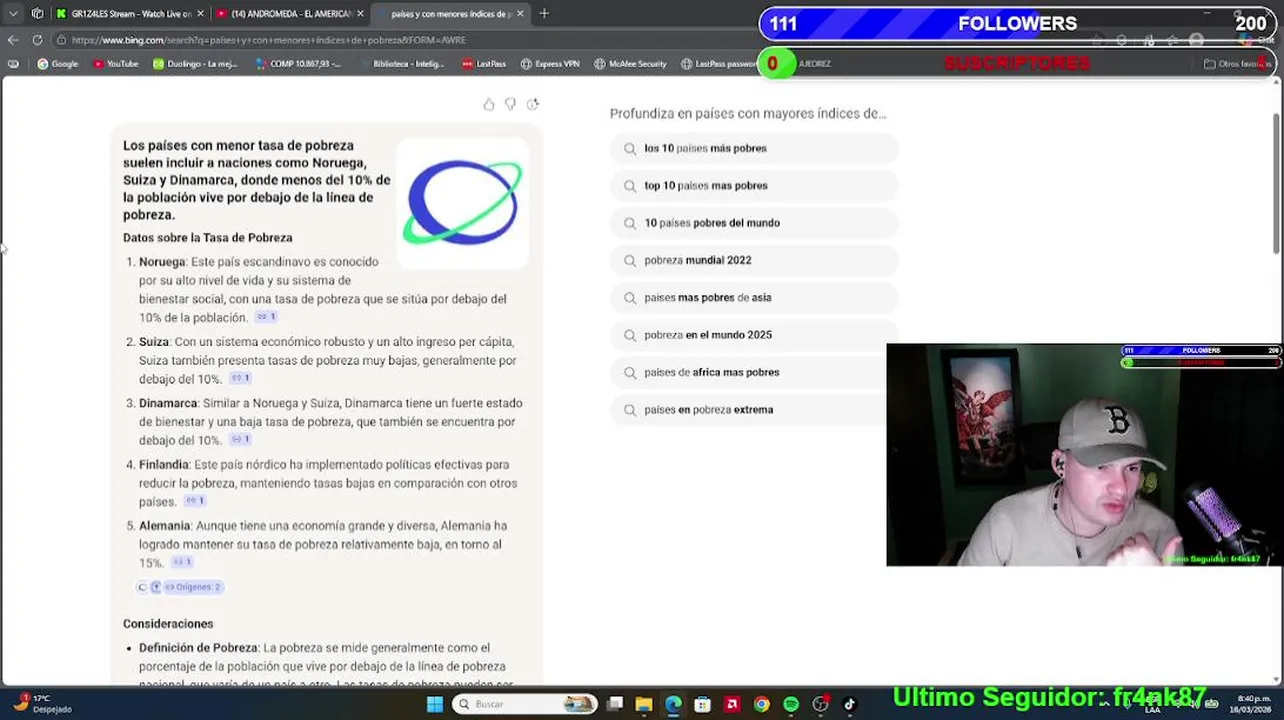Select suggestion pobreza mundial 2022
Viewport: 1284px width, 720px height.
pos(754,260)
